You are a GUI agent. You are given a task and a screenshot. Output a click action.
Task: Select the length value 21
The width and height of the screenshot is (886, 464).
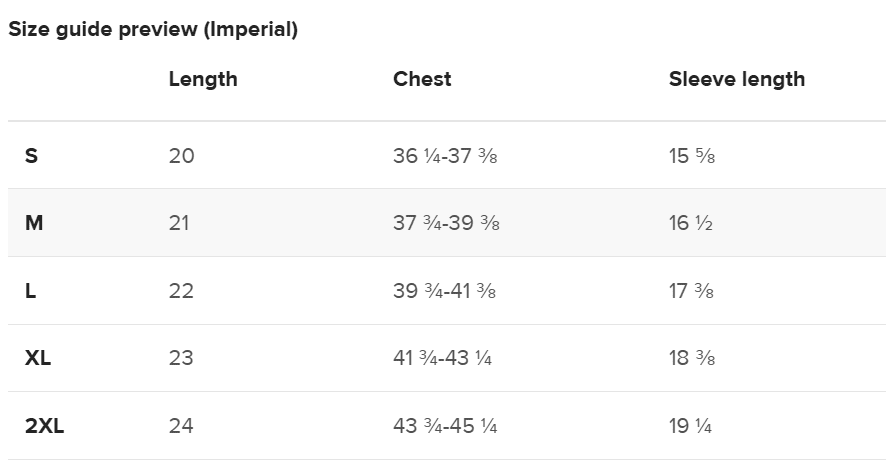179,223
